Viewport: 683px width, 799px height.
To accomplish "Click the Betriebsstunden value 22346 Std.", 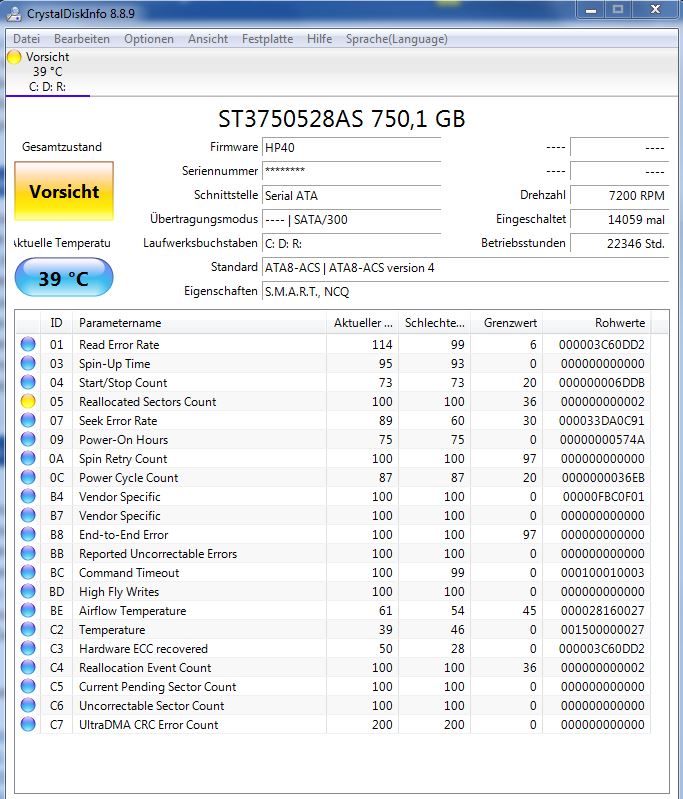I will [x=619, y=243].
